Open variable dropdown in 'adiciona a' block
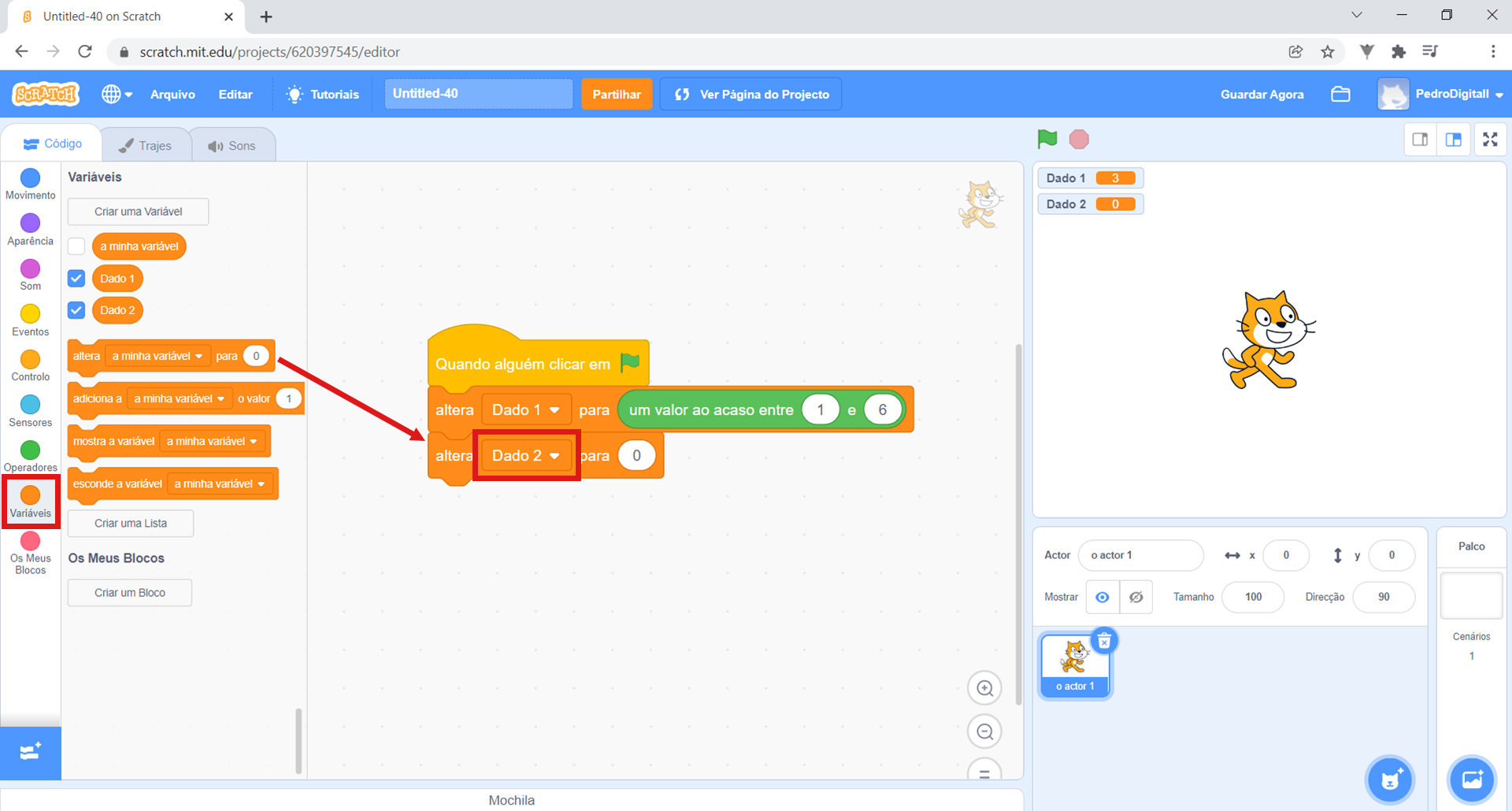 click(x=180, y=398)
